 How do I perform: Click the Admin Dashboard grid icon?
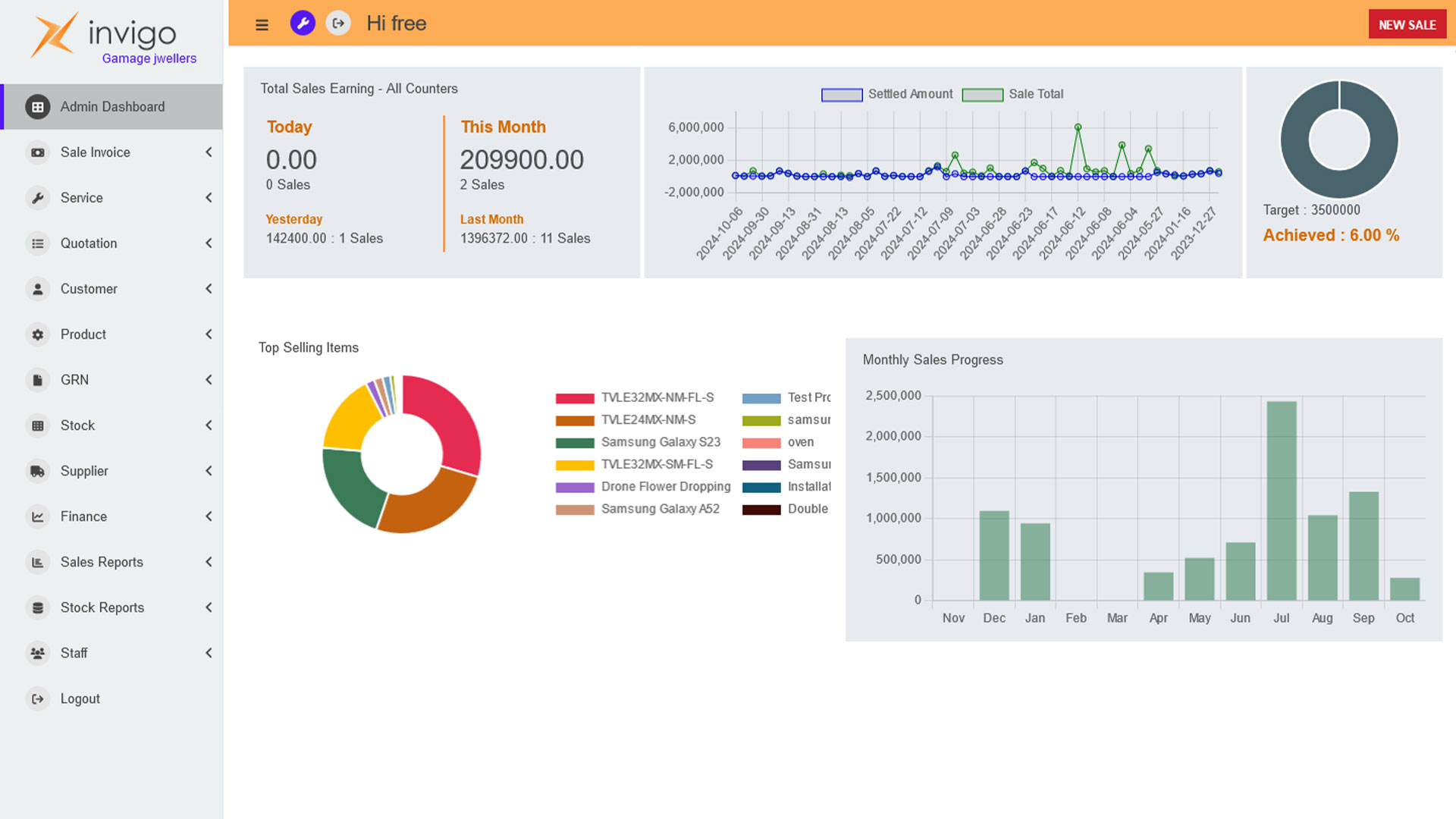coord(38,107)
